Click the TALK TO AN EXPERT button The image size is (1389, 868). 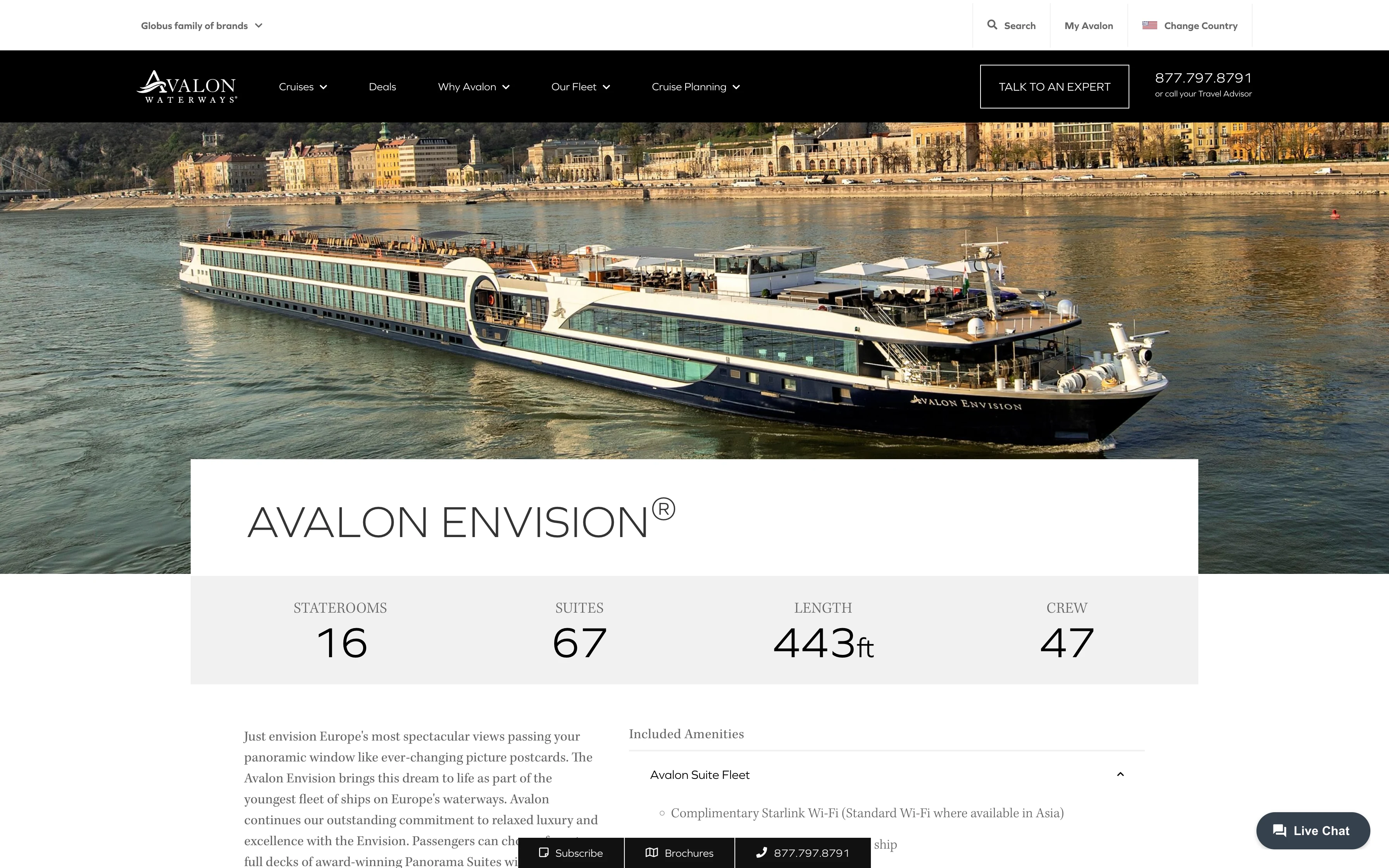[1054, 86]
